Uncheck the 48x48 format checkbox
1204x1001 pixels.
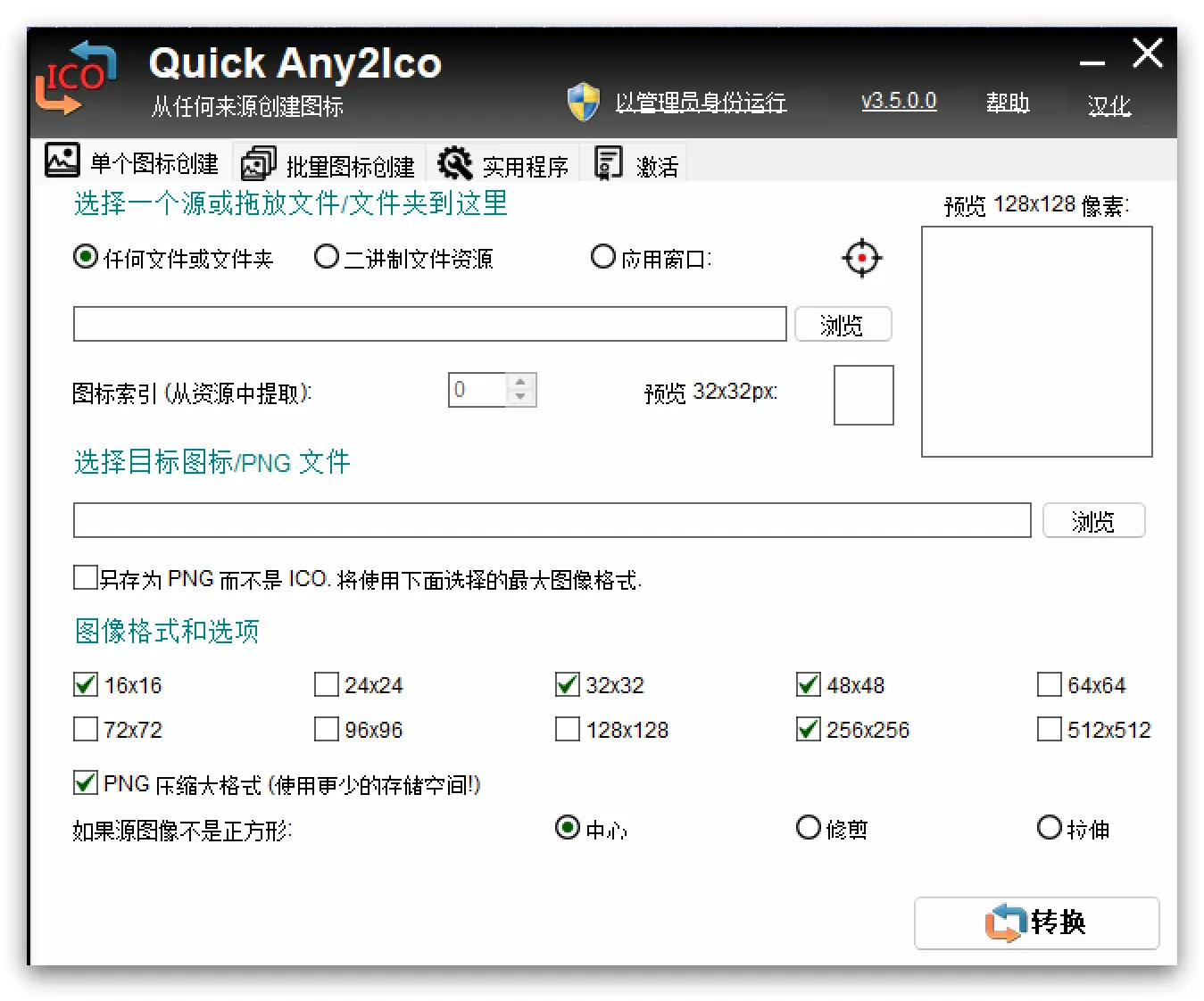(x=809, y=684)
